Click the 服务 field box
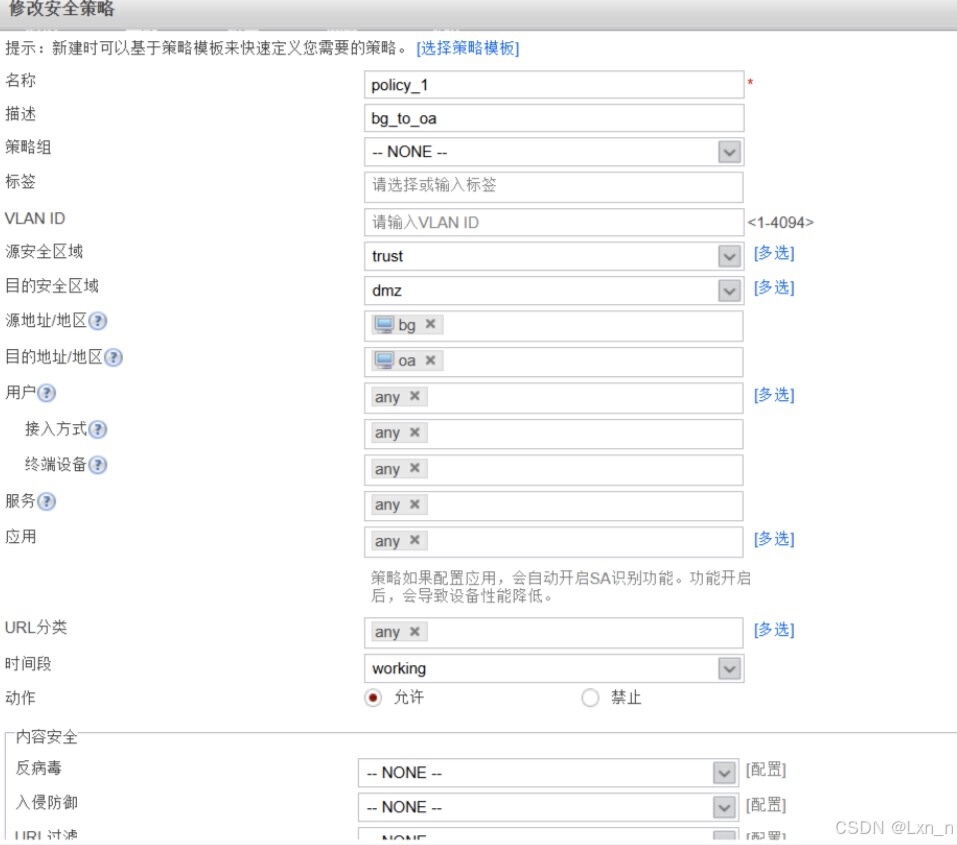 [x=554, y=506]
